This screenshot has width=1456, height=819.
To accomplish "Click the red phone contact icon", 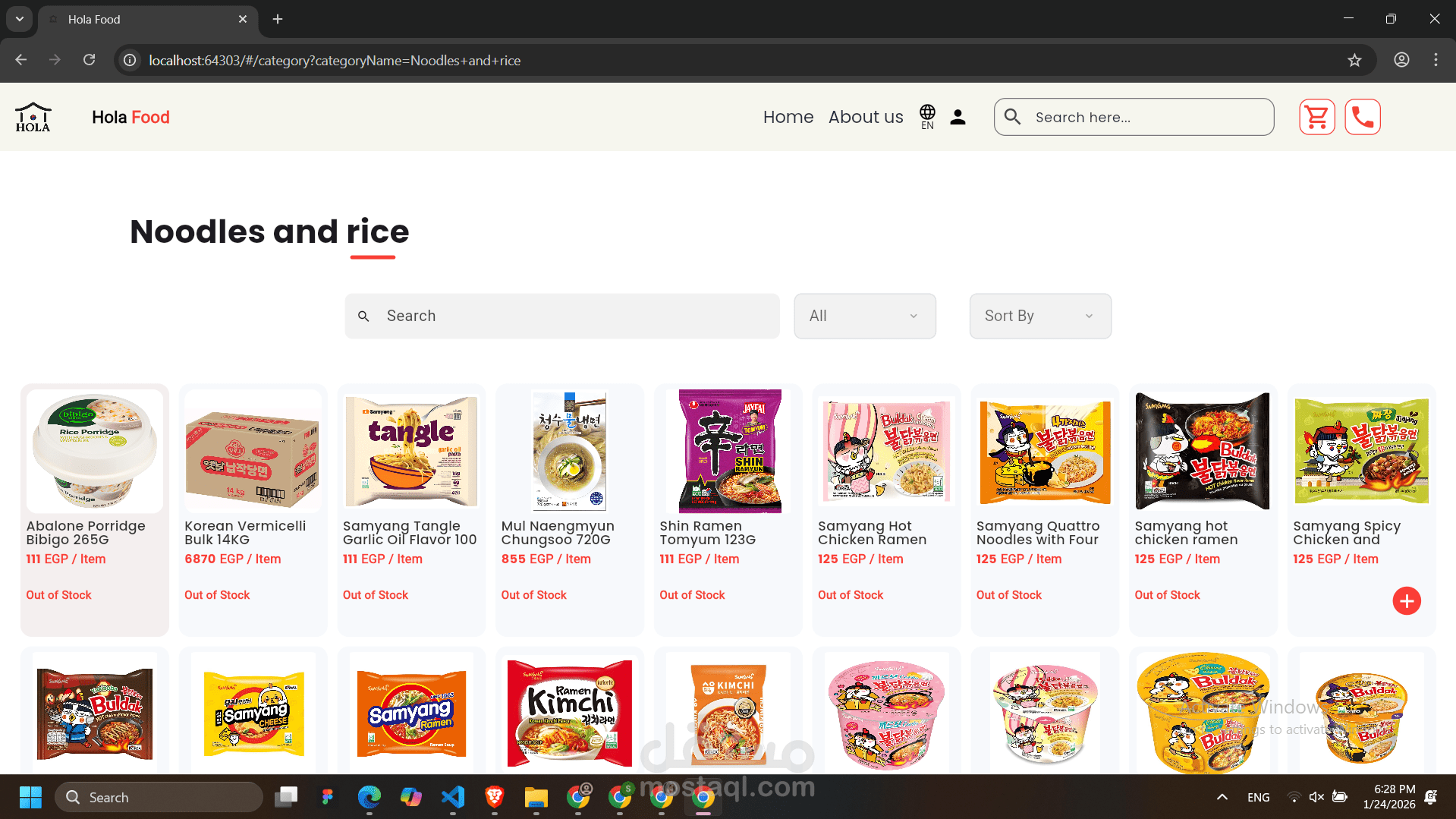I will pyautogui.click(x=1363, y=117).
